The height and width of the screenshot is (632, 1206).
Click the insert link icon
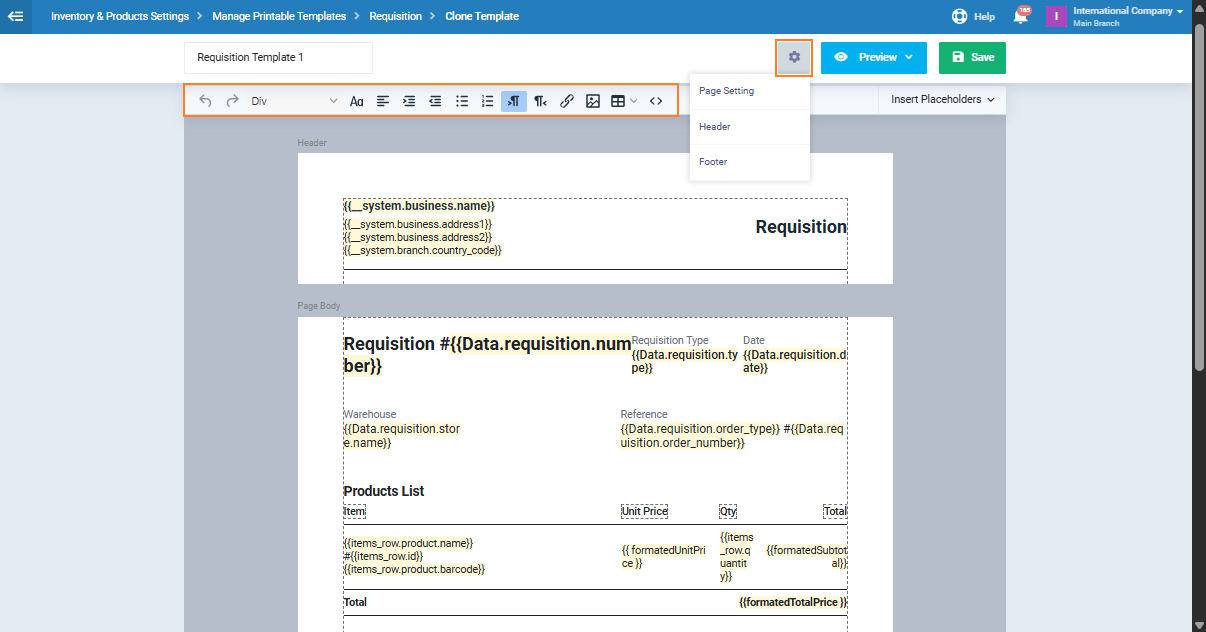(567, 101)
